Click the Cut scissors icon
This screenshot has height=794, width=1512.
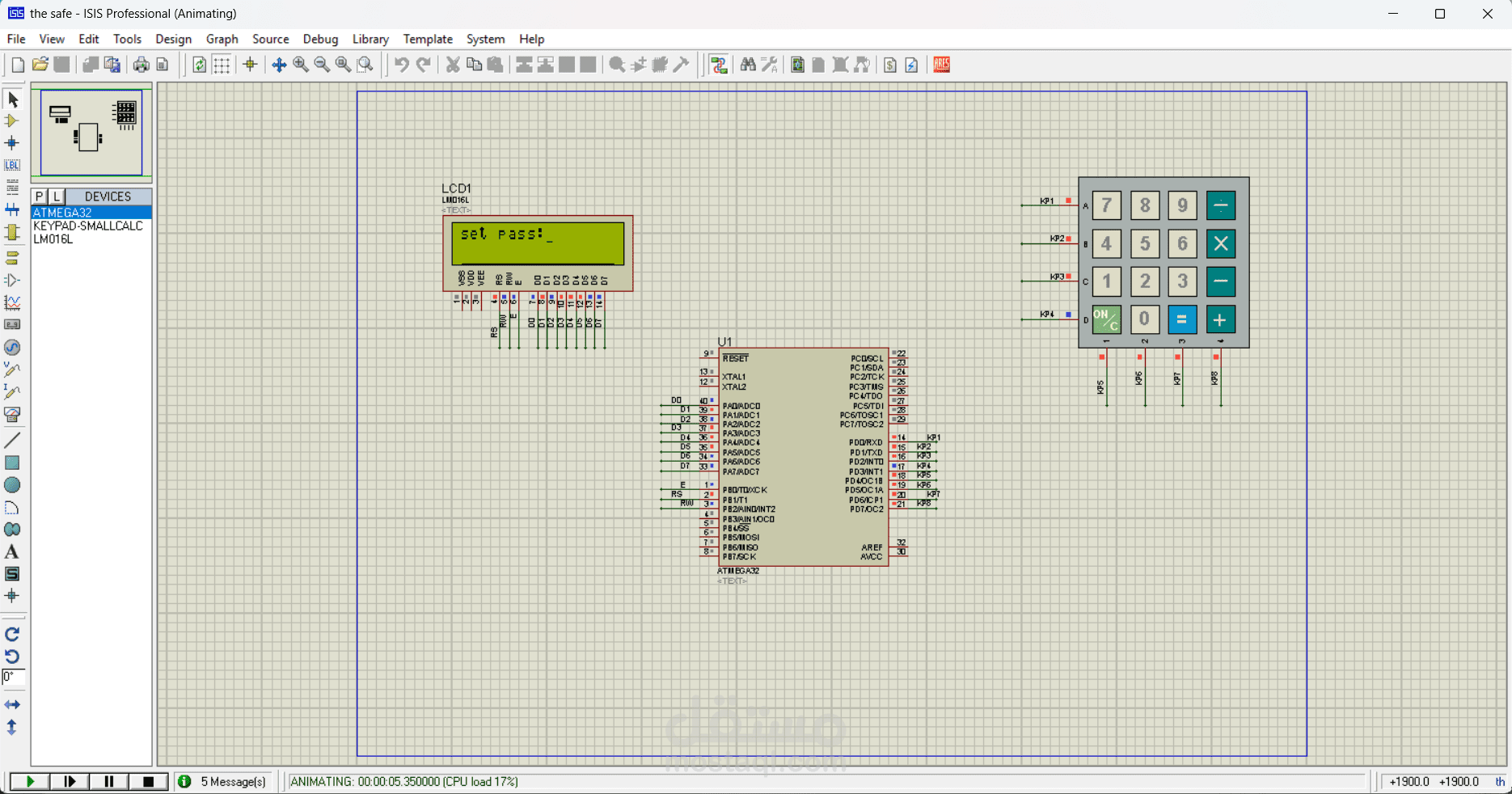(453, 65)
